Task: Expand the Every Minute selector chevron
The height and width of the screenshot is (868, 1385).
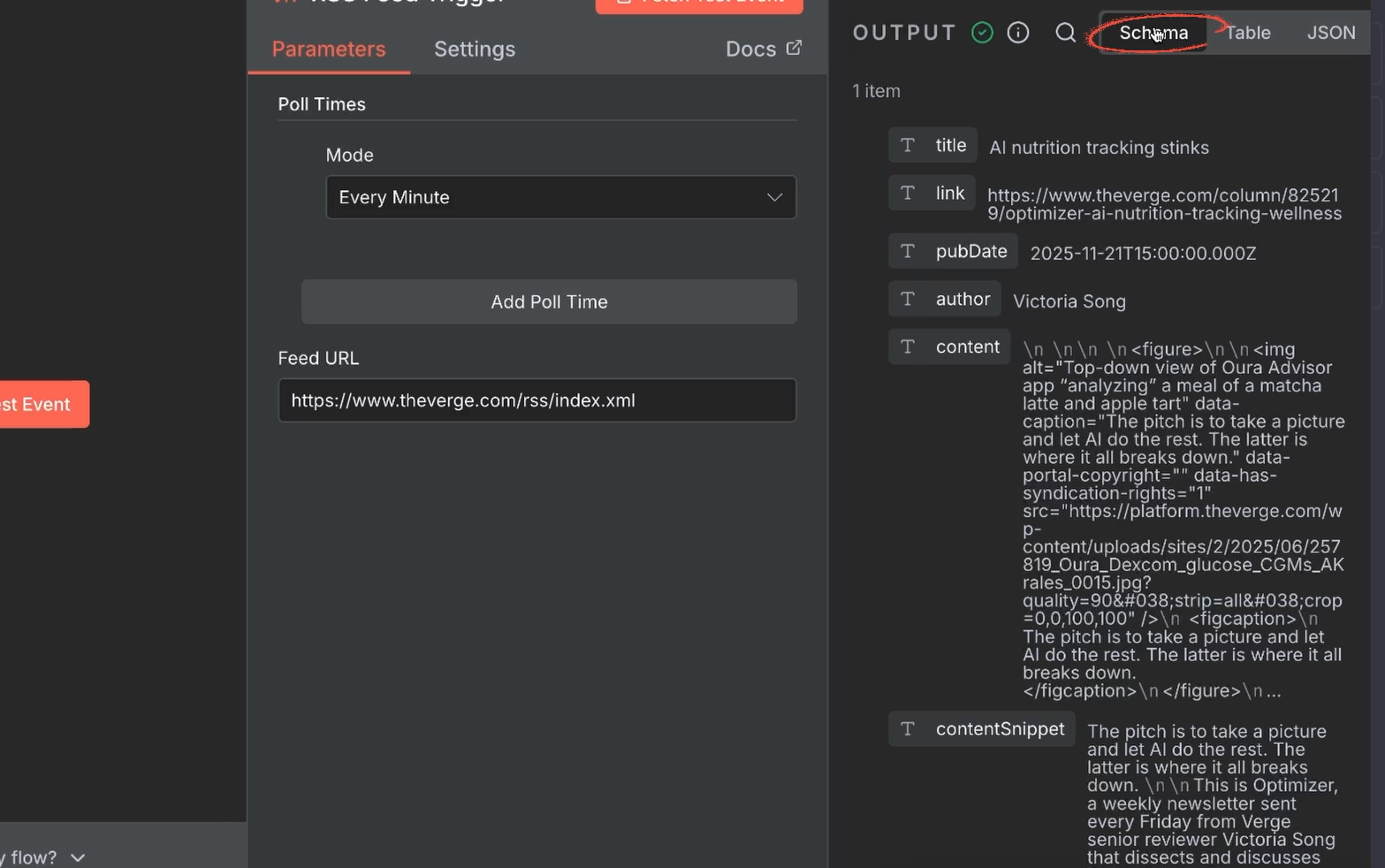Action: (774, 197)
